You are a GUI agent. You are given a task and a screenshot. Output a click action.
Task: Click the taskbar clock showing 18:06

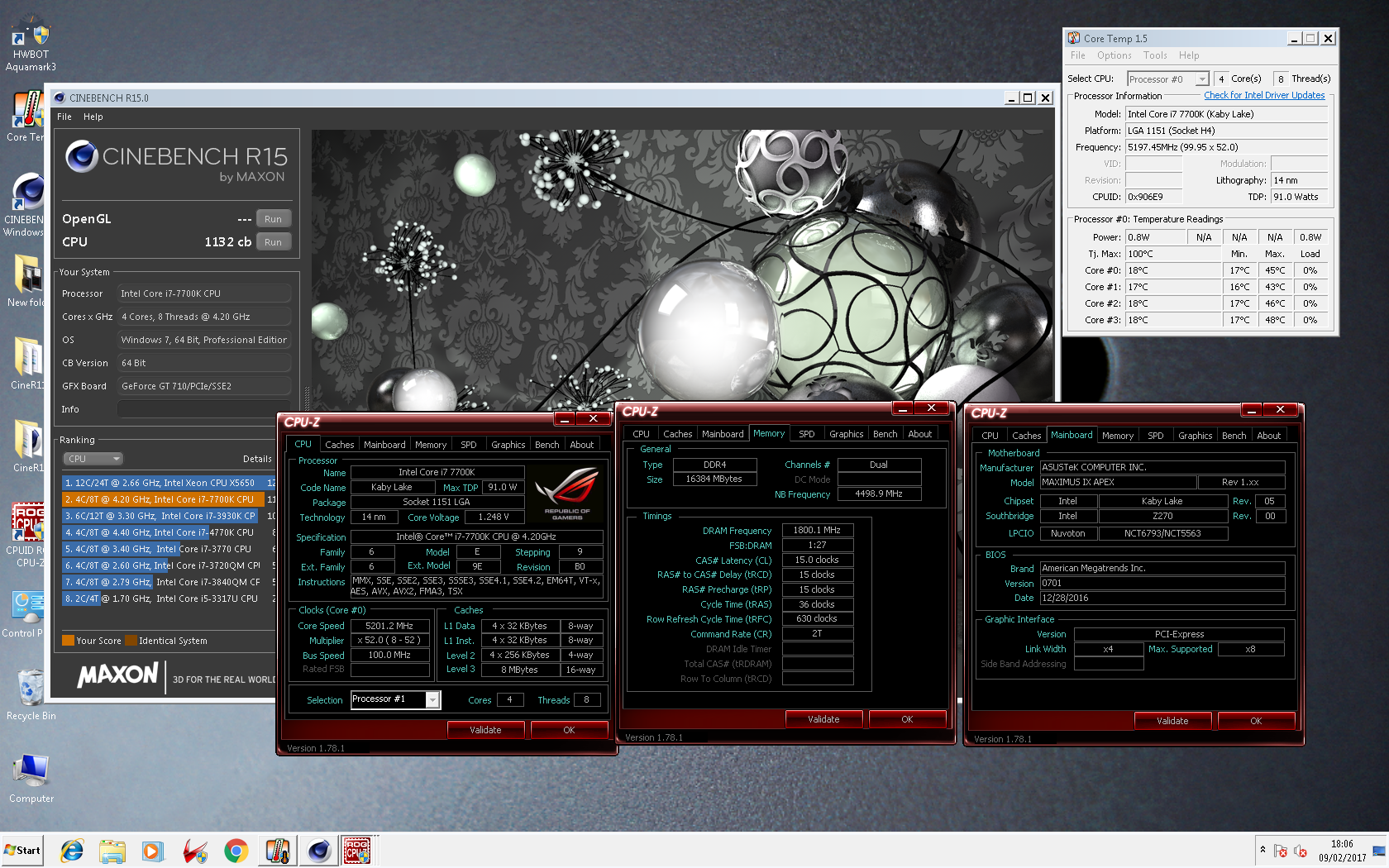1342,851
